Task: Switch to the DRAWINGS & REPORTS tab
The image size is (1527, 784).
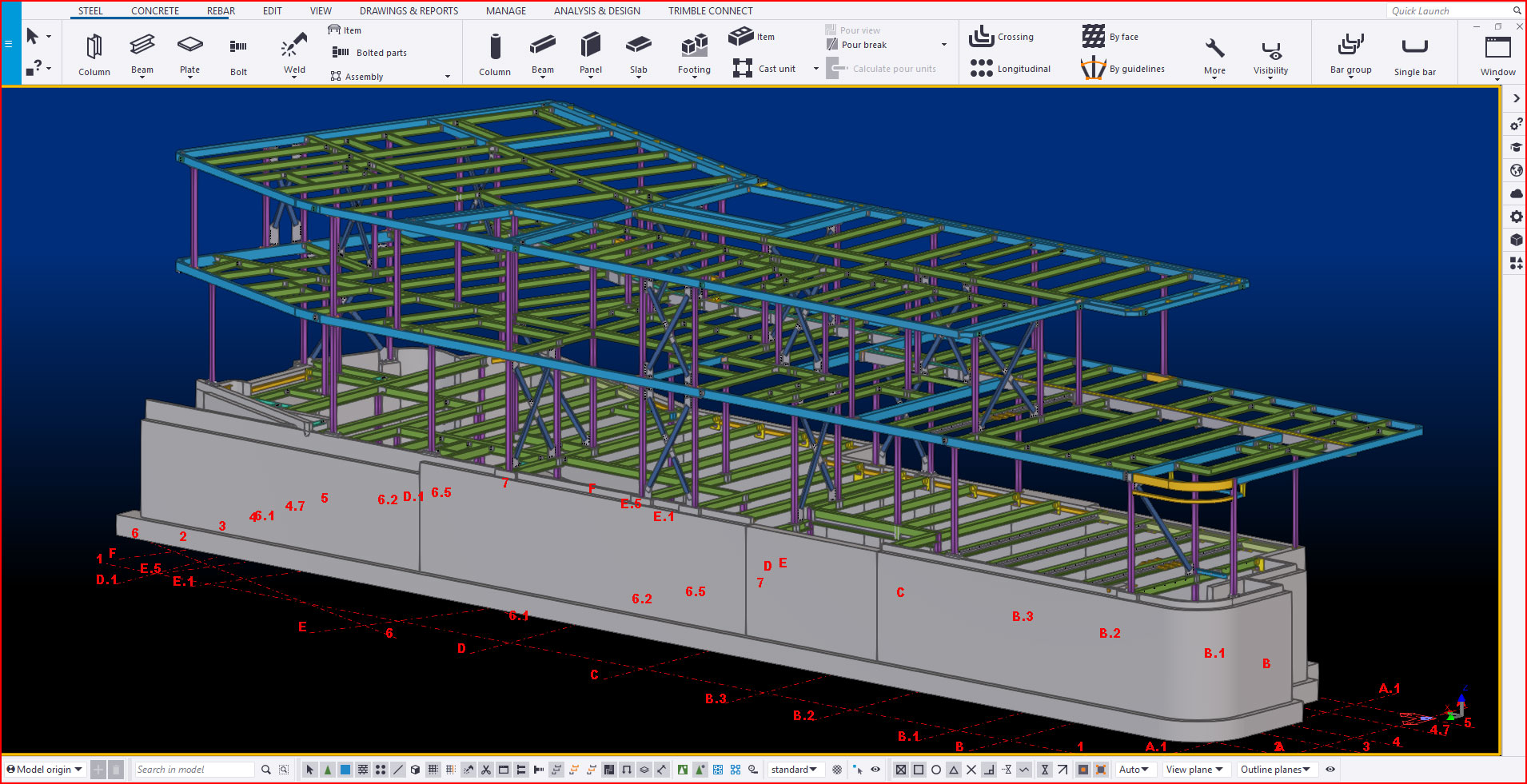Action: point(409,11)
